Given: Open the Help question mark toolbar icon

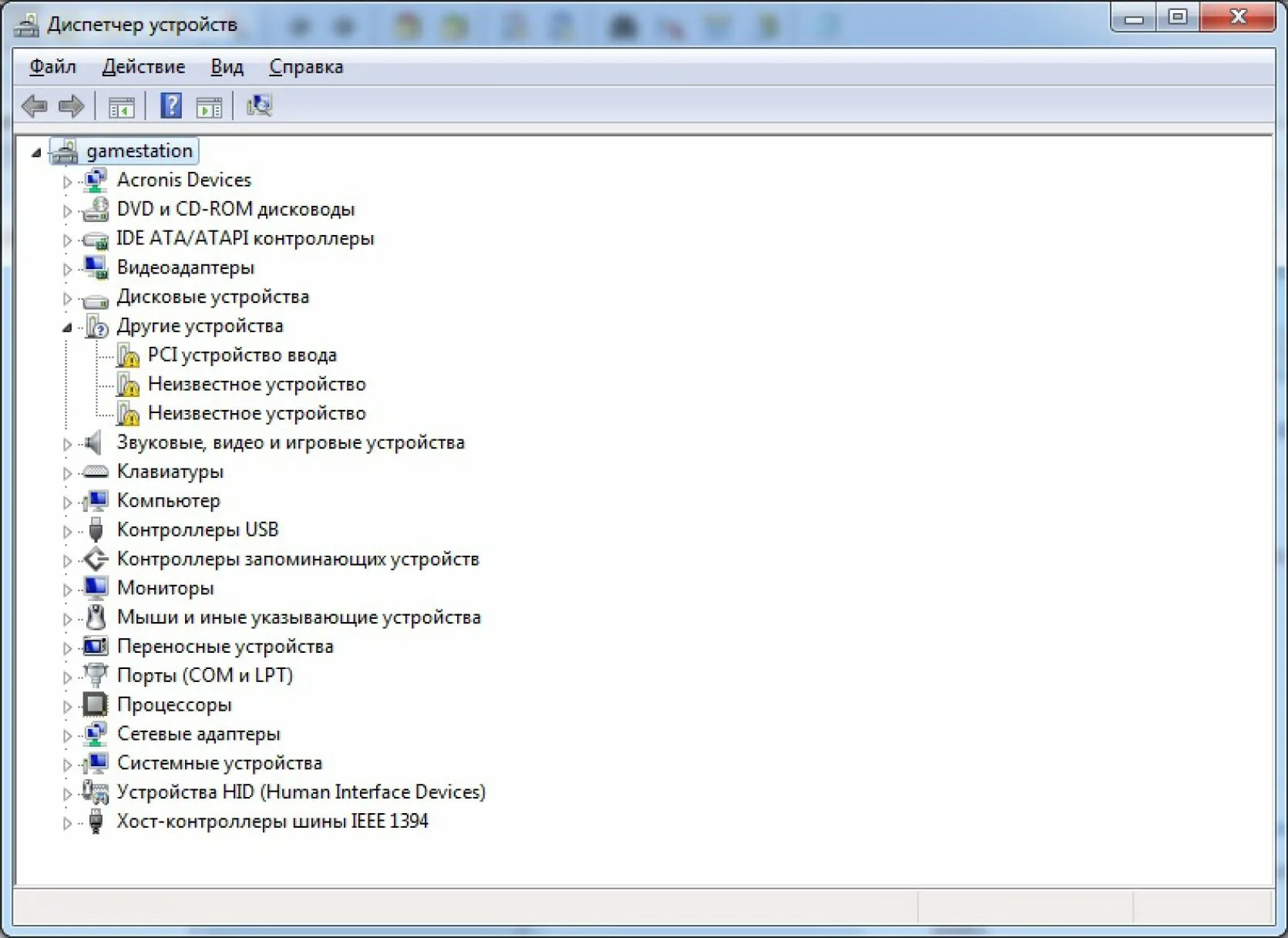Looking at the screenshot, I should click(x=171, y=106).
